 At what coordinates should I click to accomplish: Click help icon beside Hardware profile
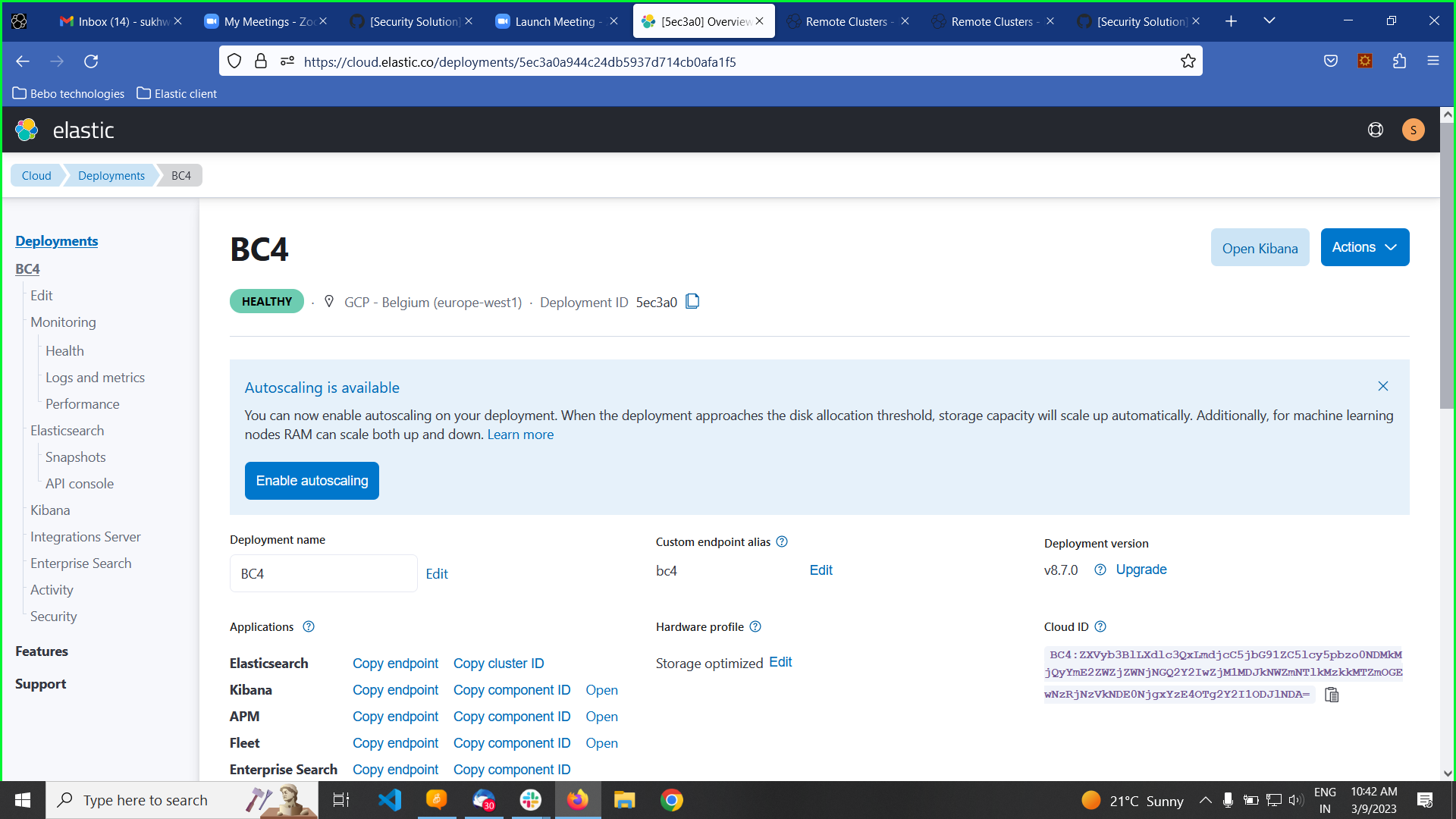click(755, 626)
